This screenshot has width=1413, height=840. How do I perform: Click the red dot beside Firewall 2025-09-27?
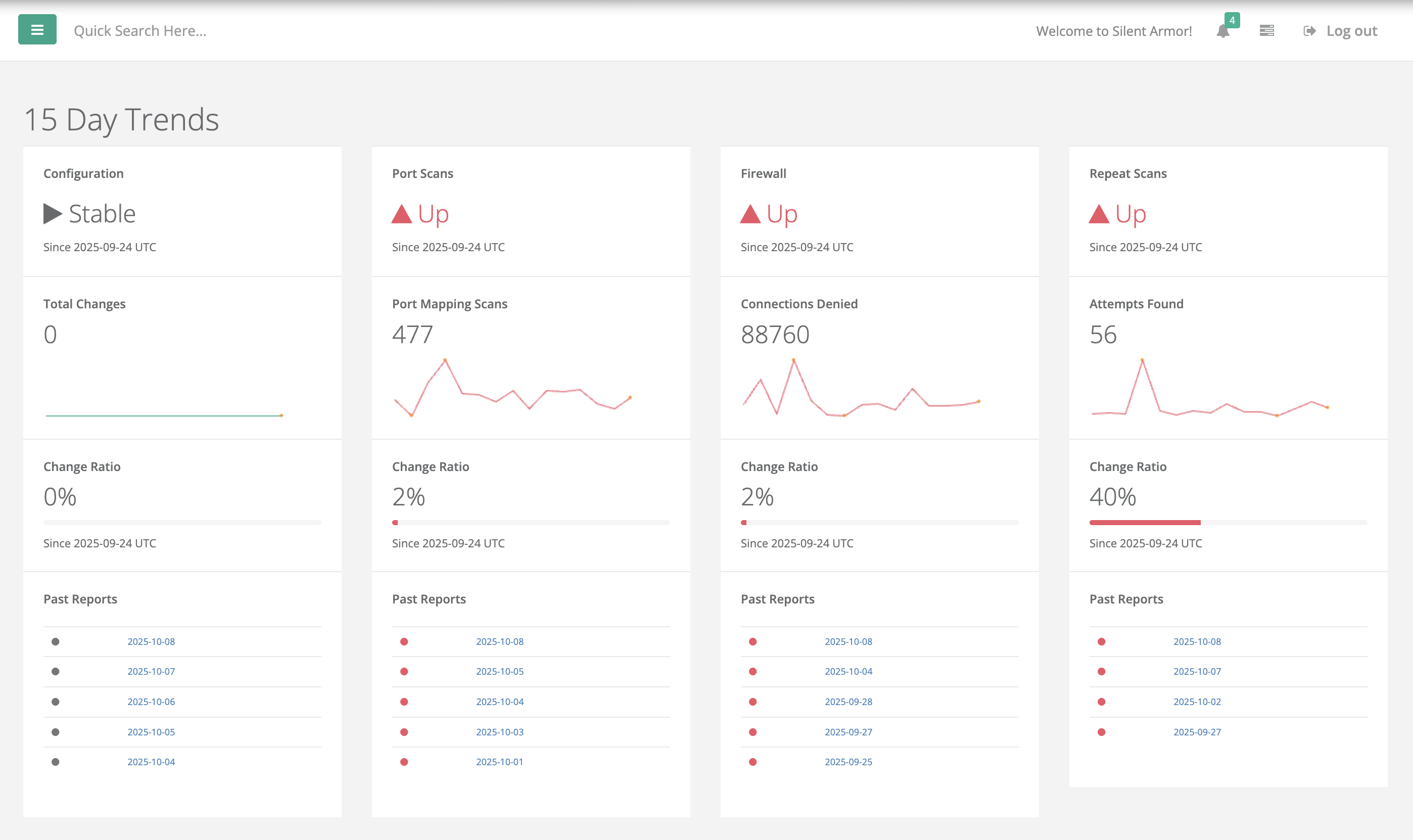pos(752,732)
